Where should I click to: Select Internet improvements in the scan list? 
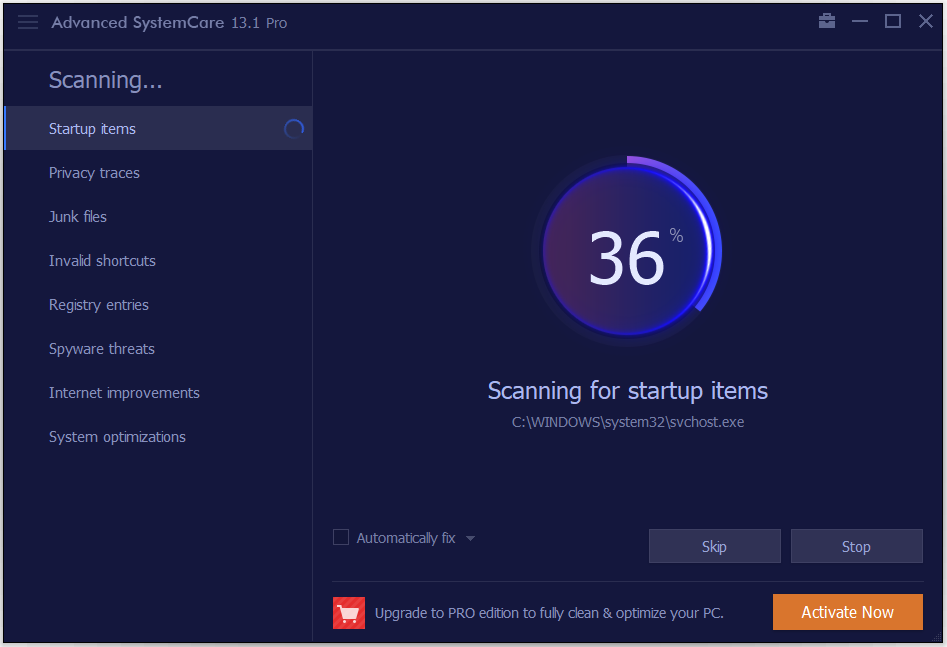pos(158,393)
